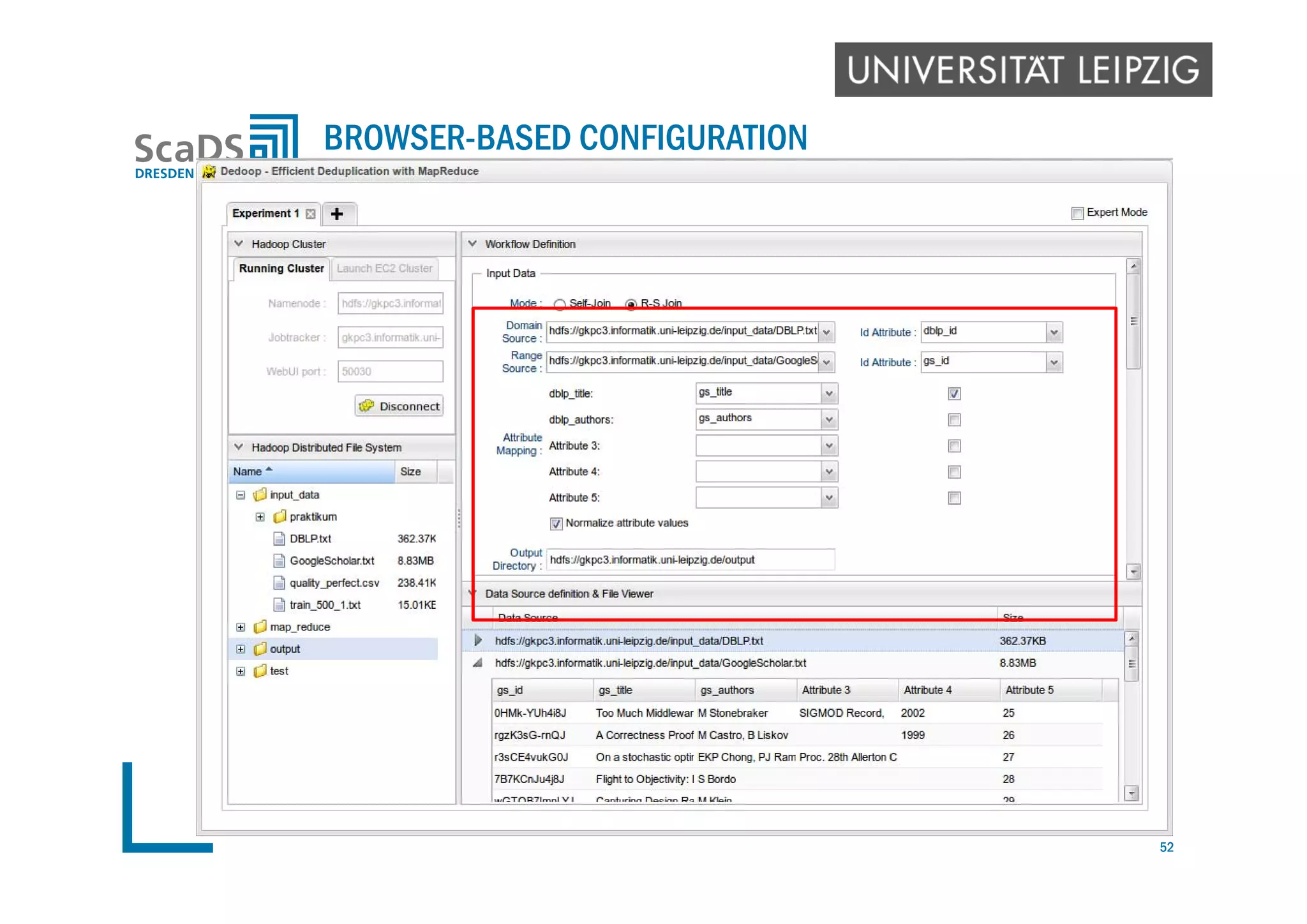Viewport: 1307px width, 924px height.
Task: Select the R-S Join mode radio button
Action: click(x=631, y=304)
